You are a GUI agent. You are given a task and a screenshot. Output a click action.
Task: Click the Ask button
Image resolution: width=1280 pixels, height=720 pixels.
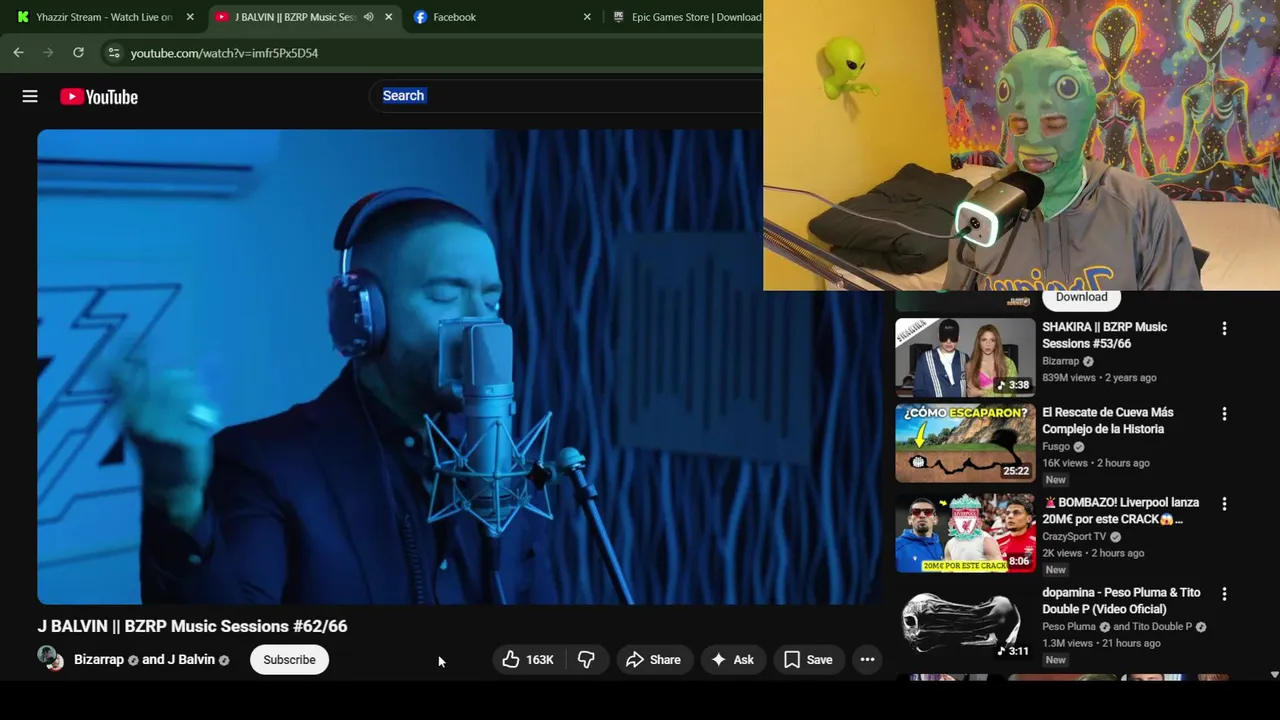(733, 659)
